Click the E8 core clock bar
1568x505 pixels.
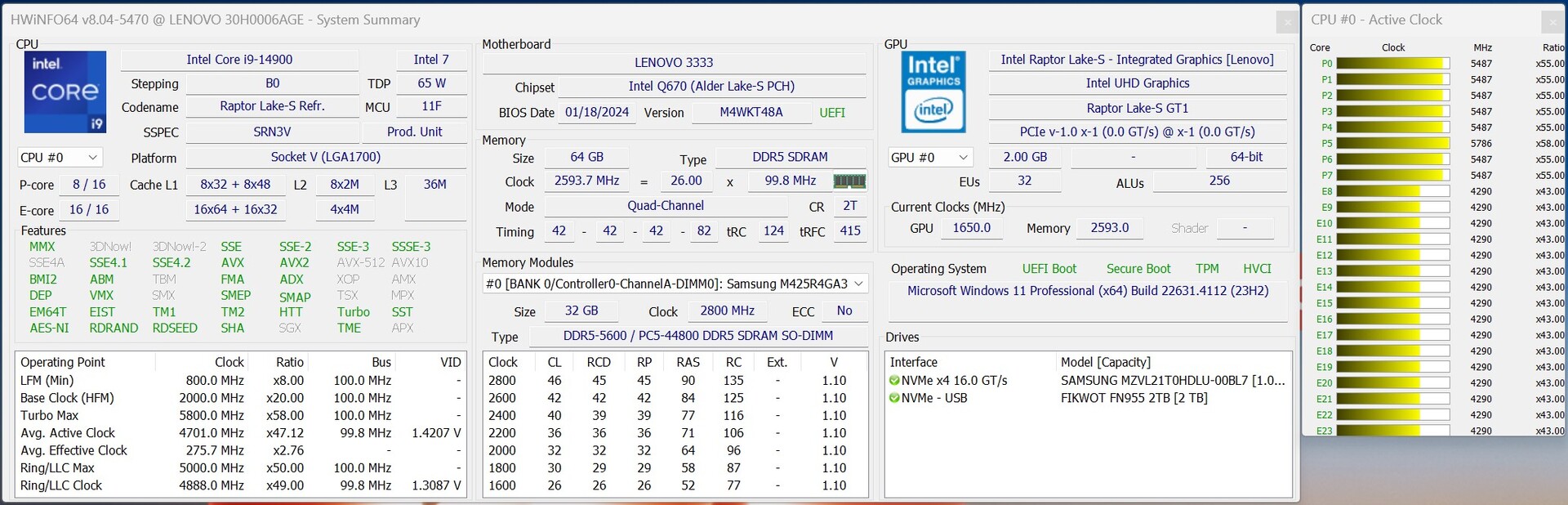click(x=1393, y=191)
